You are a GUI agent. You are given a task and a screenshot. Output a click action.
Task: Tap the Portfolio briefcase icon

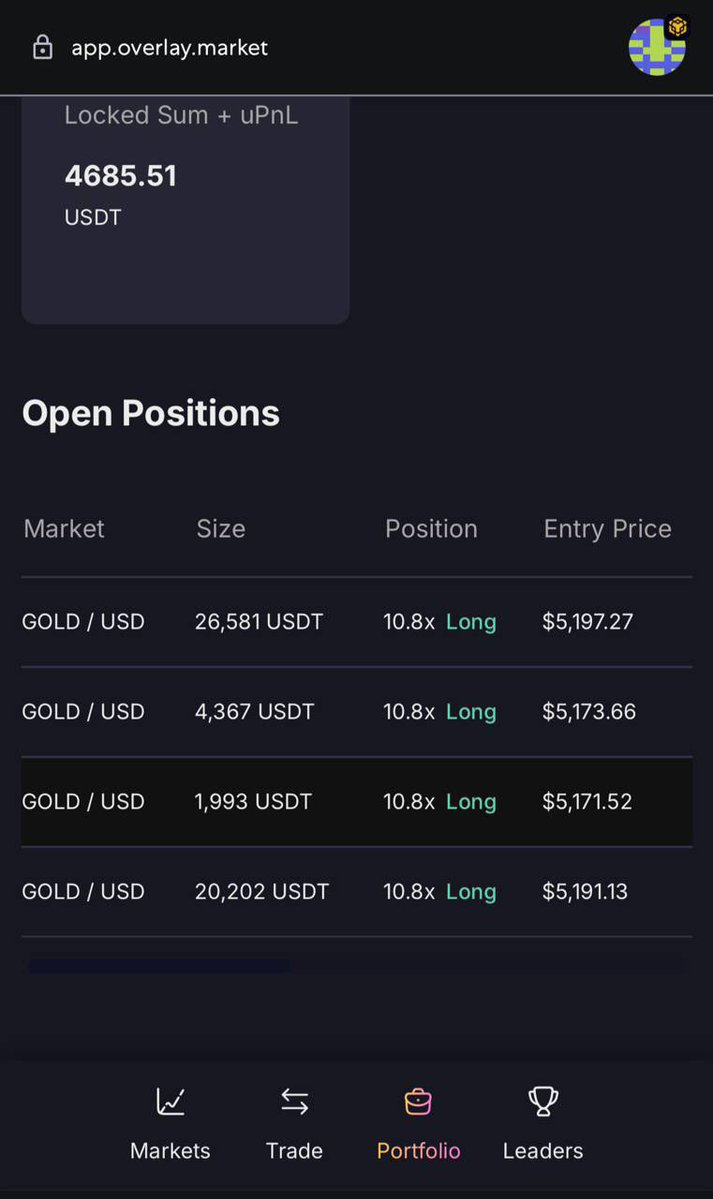[418, 1102]
